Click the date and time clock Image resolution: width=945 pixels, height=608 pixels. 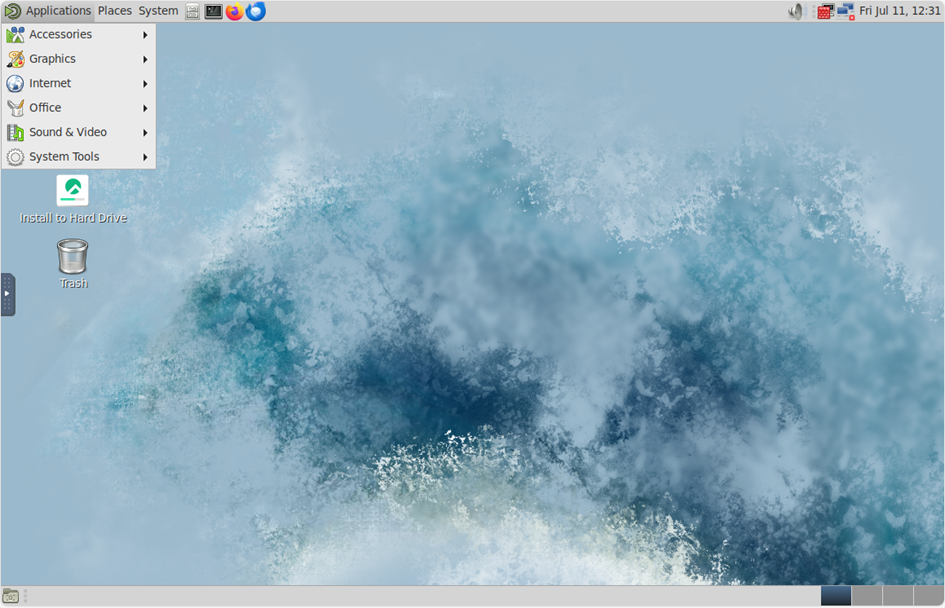900,11
